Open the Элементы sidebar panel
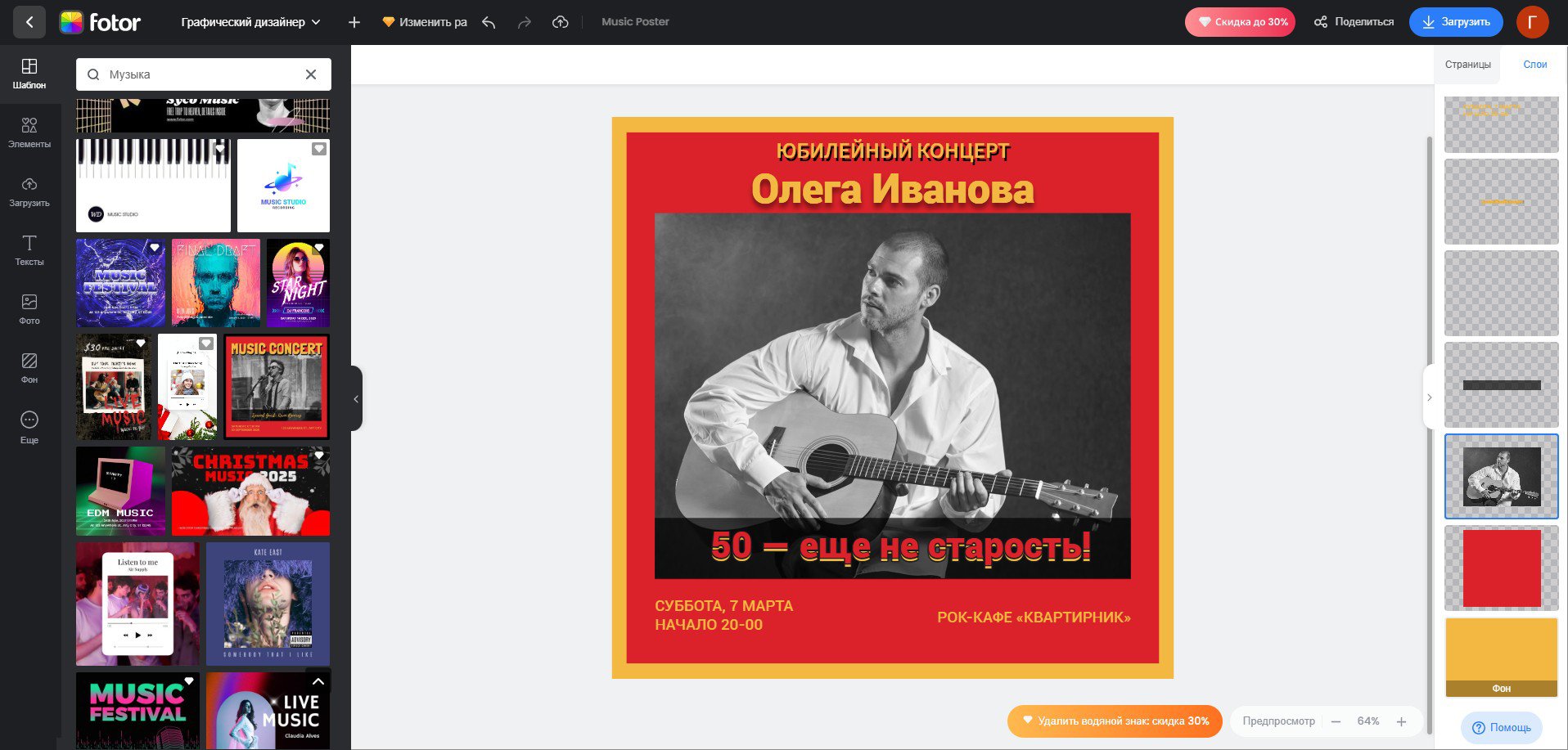The height and width of the screenshot is (750, 1568). (x=29, y=132)
